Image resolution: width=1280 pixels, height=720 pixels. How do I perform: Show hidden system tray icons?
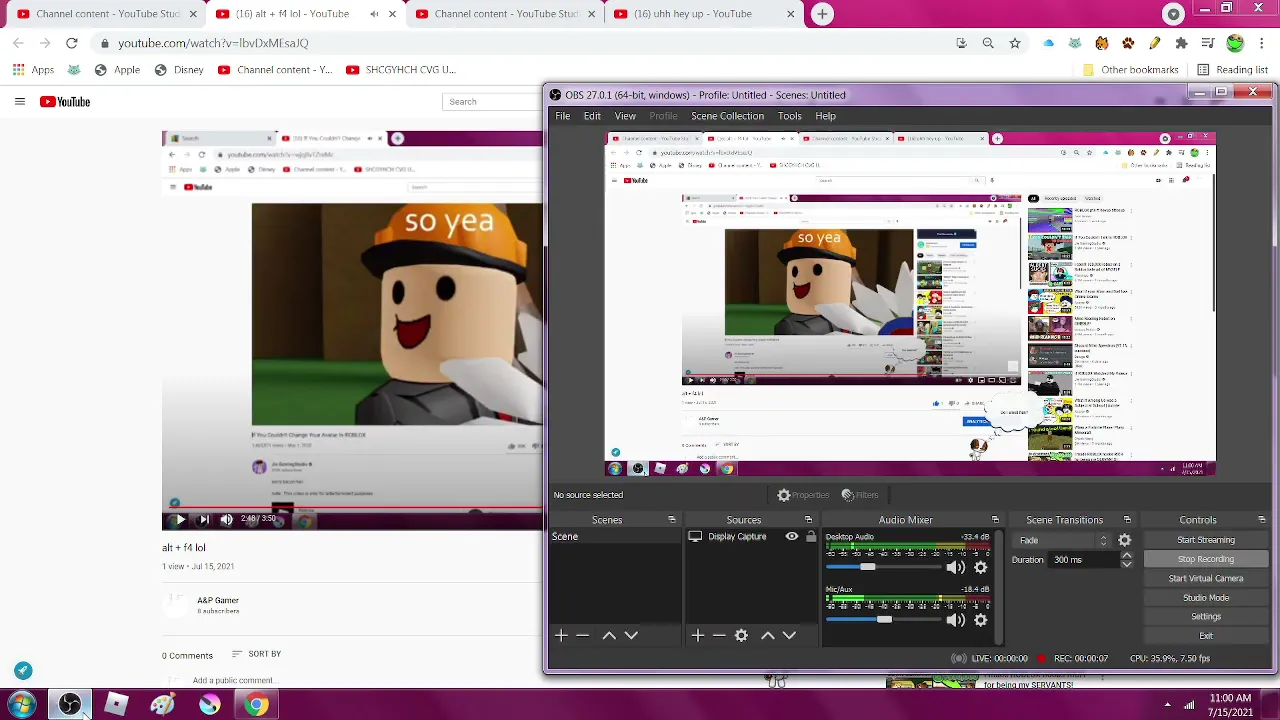click(1167, 705)
